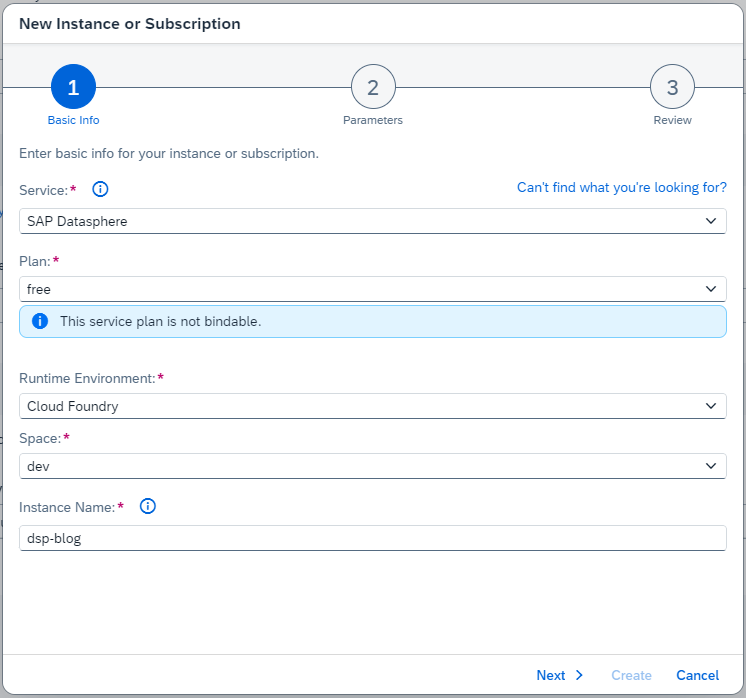Expand the Plan dropdown arrow
The width and height of the screenshot is (746, 698).
point(711,289)
